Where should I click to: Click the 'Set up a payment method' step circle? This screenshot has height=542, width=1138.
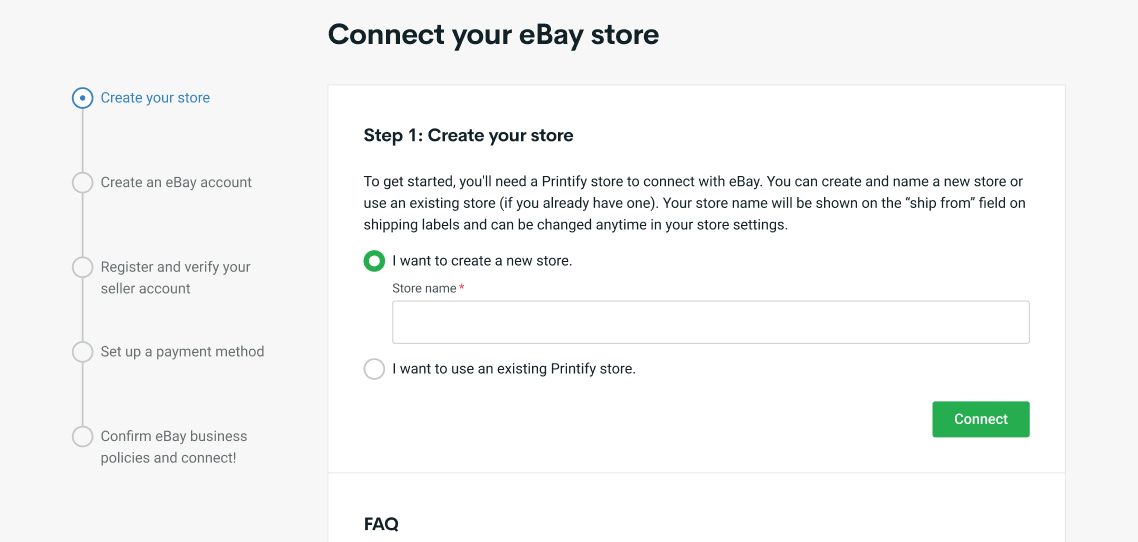[x=83, y=352]
